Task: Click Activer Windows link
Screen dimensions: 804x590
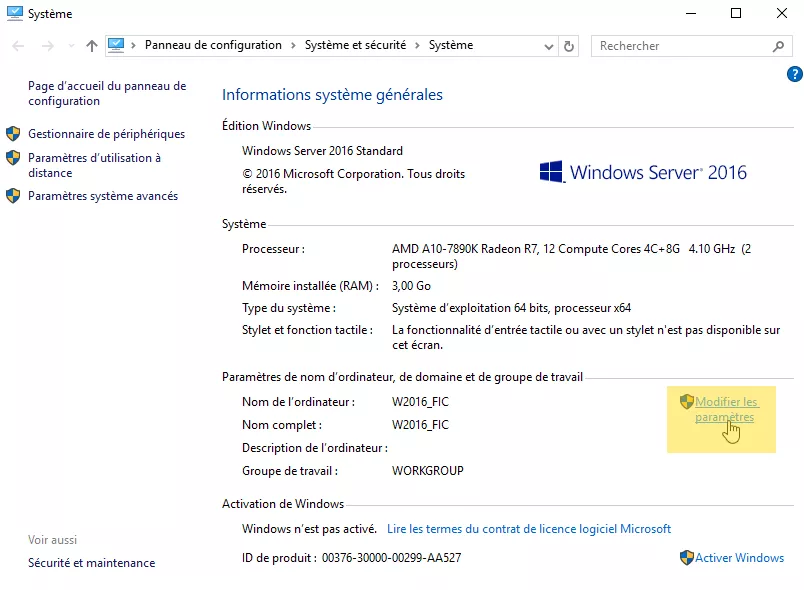Action: (x=739, y=558)
